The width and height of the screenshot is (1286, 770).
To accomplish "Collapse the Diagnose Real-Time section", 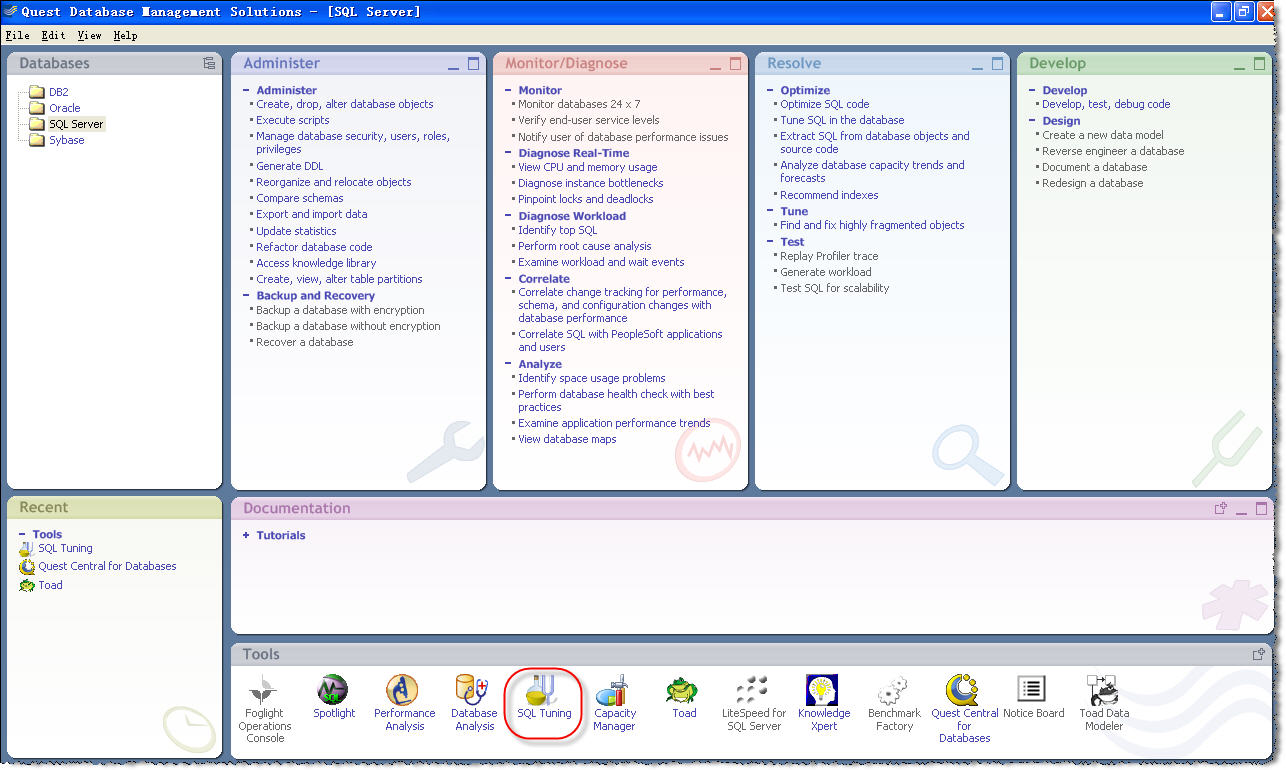I will pos(509,153).
